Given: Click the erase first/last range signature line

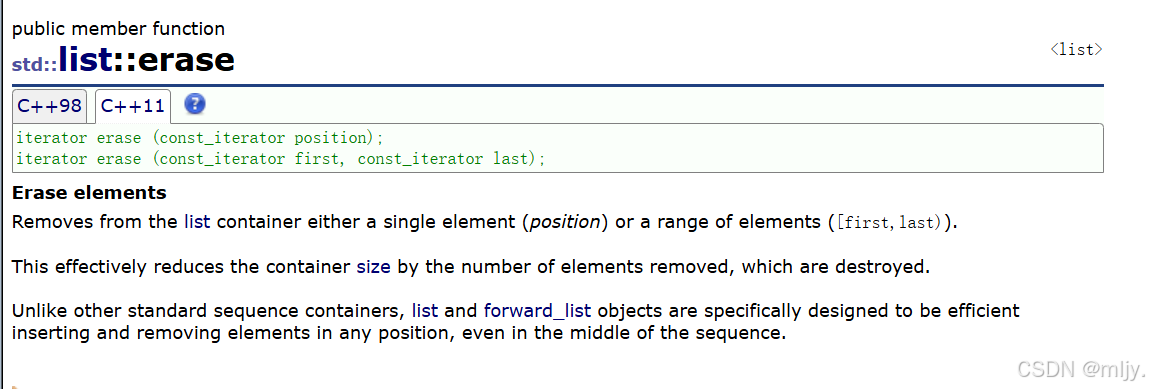Looking at the screenshot, I should point(281,159).
